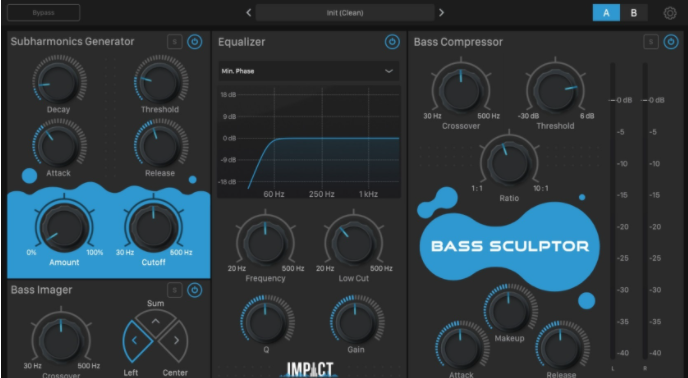Click the "60 Hz" graph axis label
The height and width of the screenshot is (378, 688).
pyautogui.click(x=274, y=194)
